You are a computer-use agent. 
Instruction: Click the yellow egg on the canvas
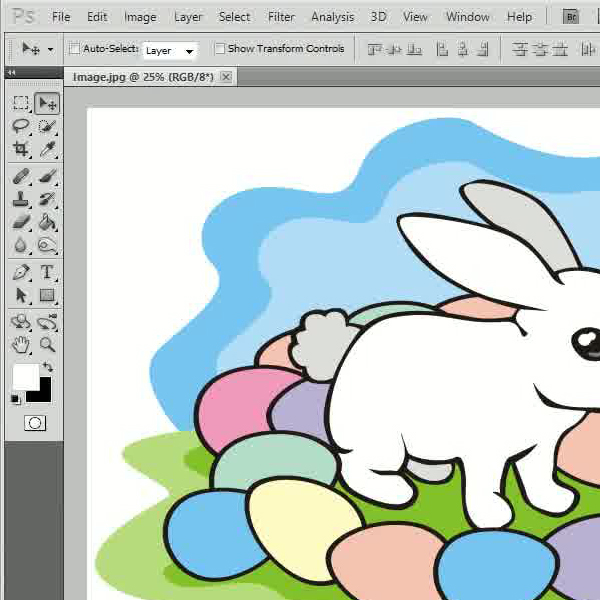302,530
